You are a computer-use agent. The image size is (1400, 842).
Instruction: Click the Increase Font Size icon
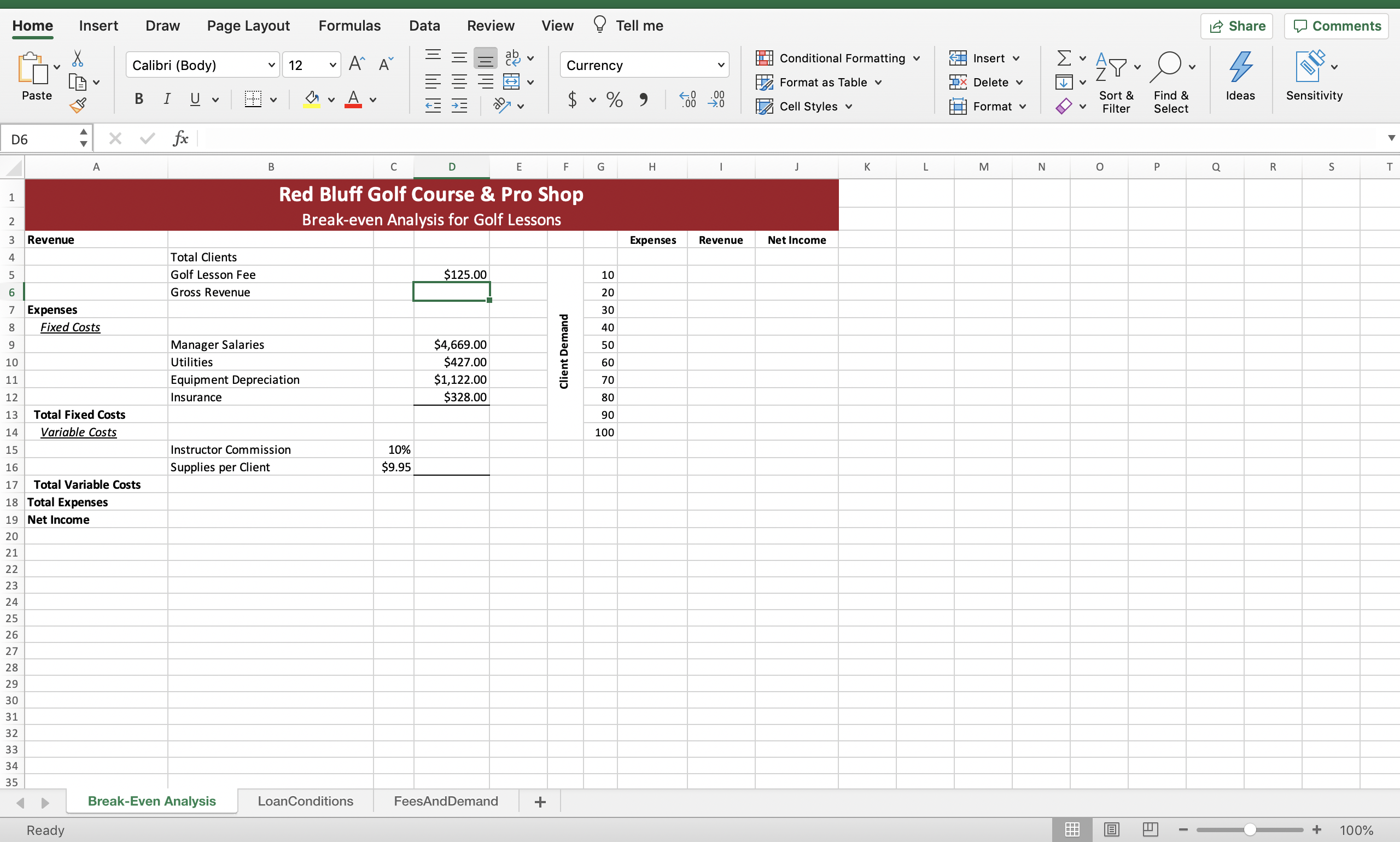pyautogui.click(x=357, y=64)
